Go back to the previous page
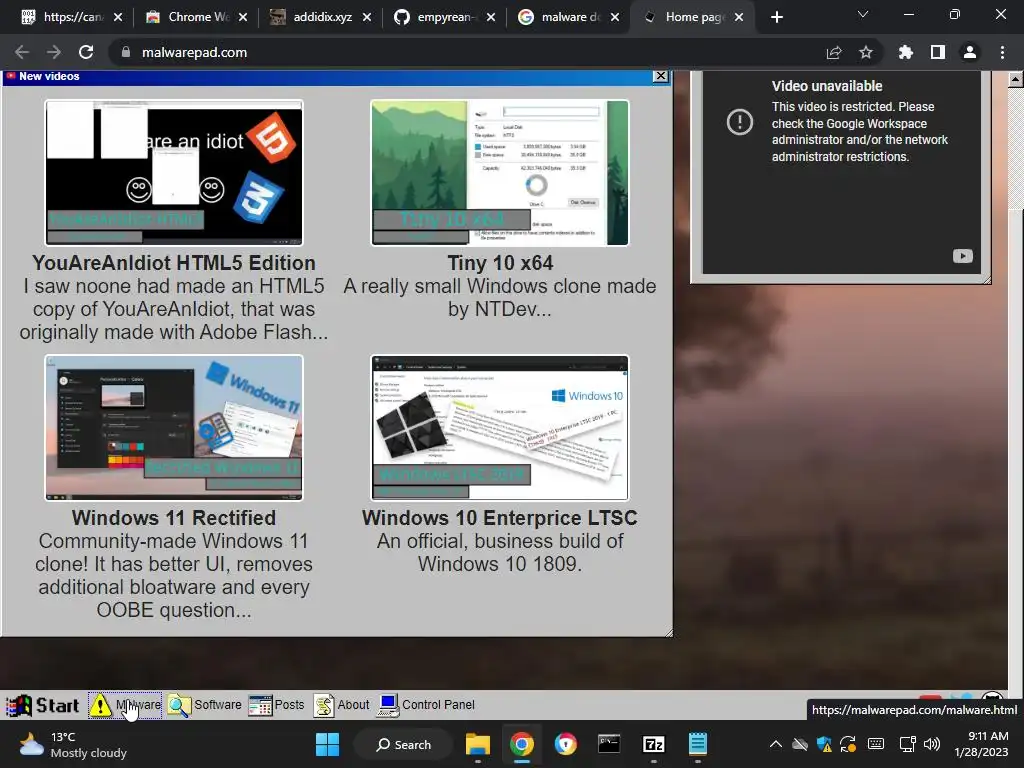The height and width of the screenshot is (768, 1024). [x=22, y=52]
